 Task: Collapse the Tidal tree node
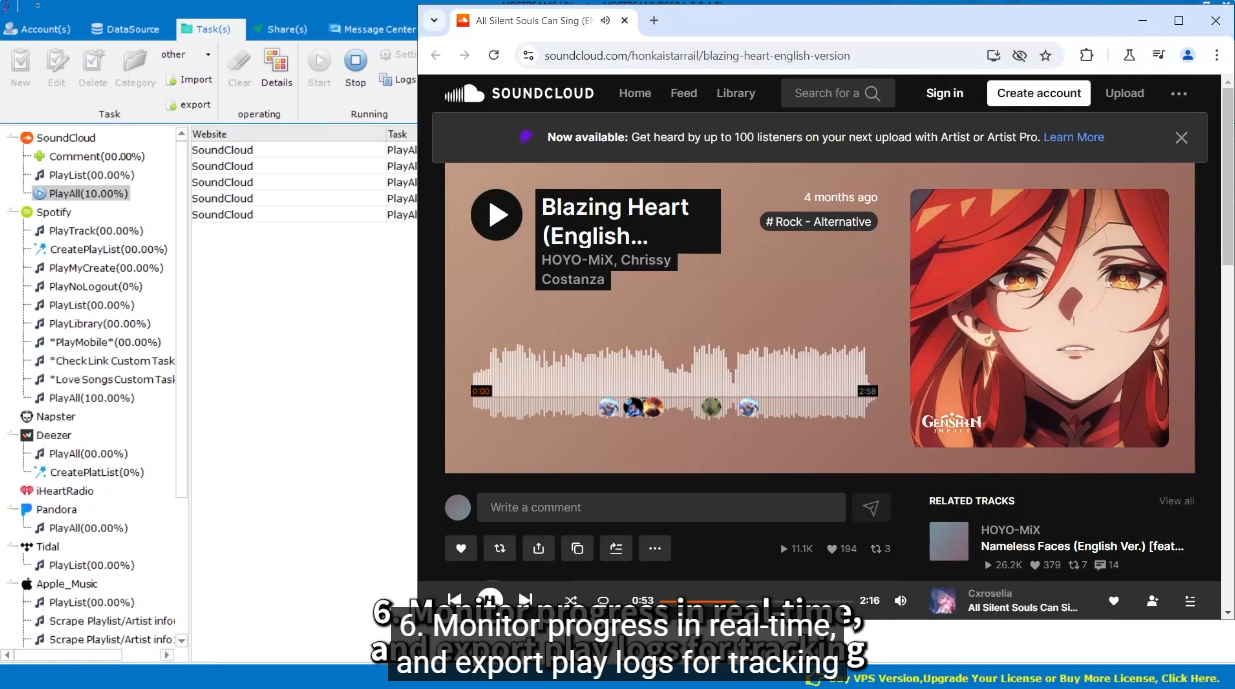tap(10, 547)
